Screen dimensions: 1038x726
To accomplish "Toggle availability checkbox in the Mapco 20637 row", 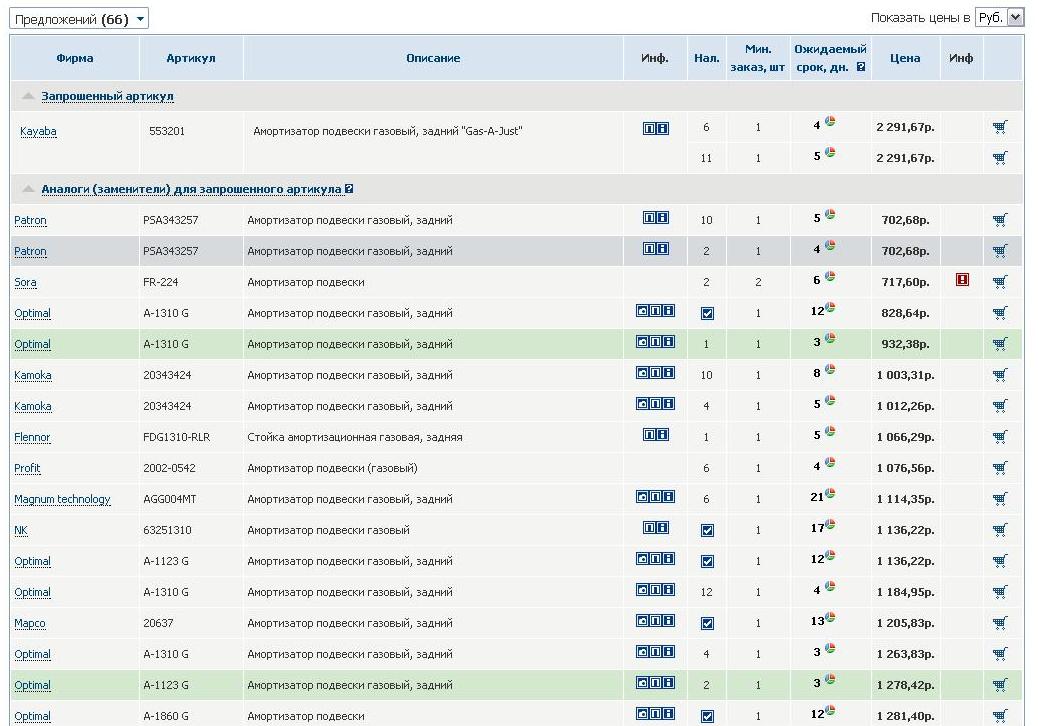I will 707,624.
